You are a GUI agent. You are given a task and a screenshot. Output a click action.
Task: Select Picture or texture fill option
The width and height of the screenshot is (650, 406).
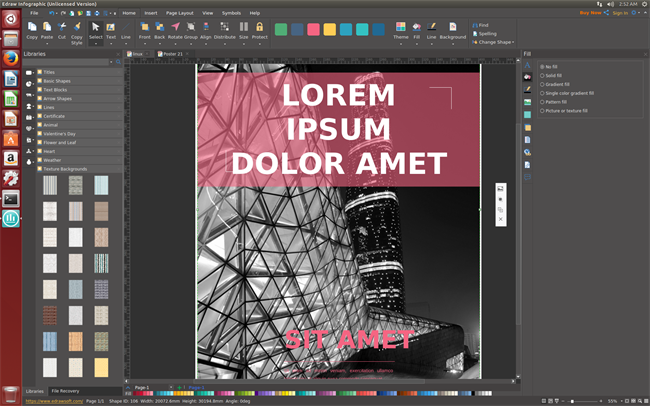(541, 110)
